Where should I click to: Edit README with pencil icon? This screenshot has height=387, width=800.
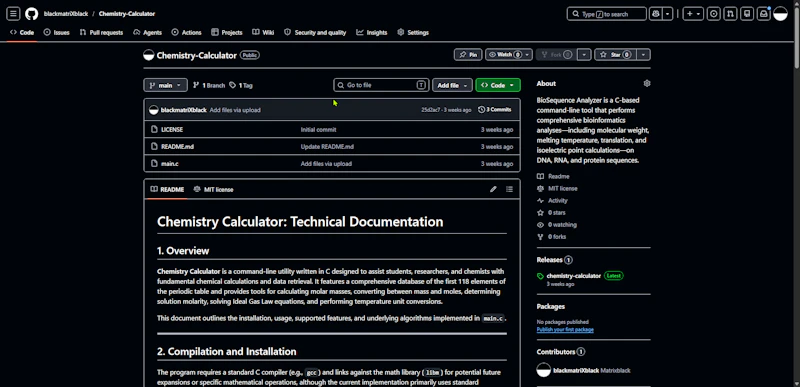point(493,189)
